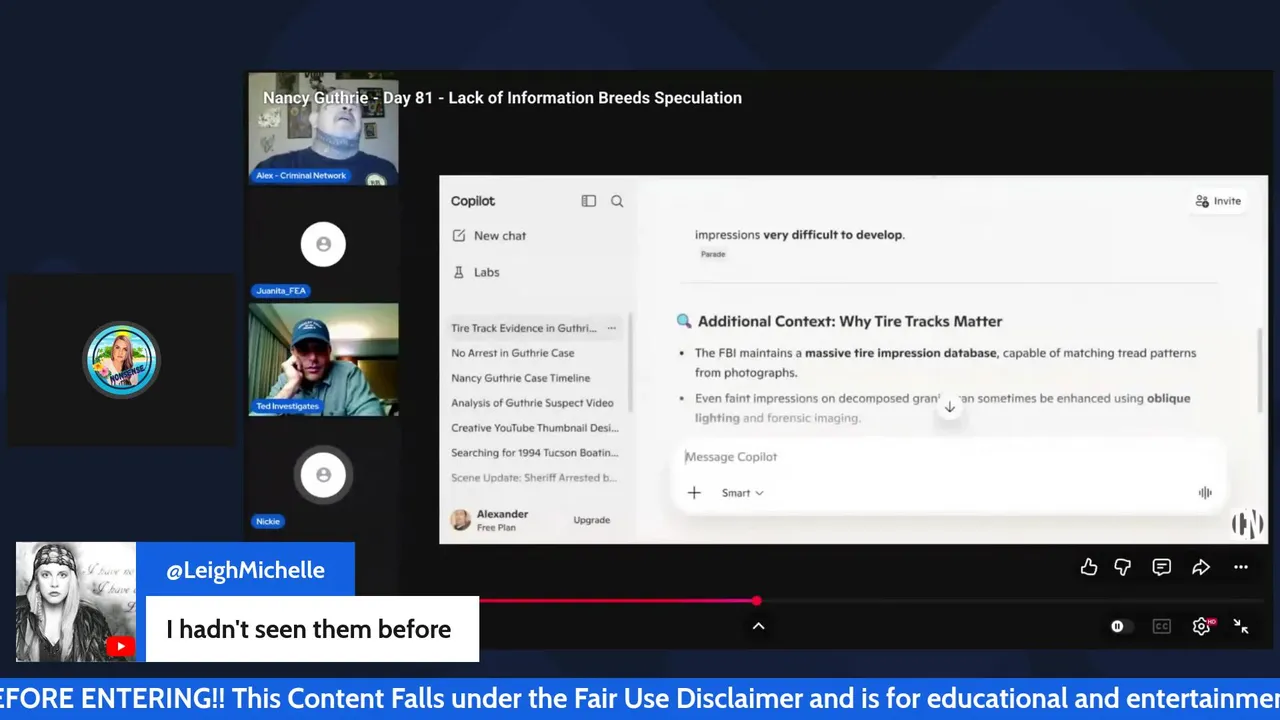This screenshot has width=1280, height=720.
Task: Open Searching for 1994 Tucson Boating chat
Action: pos(534,453)
